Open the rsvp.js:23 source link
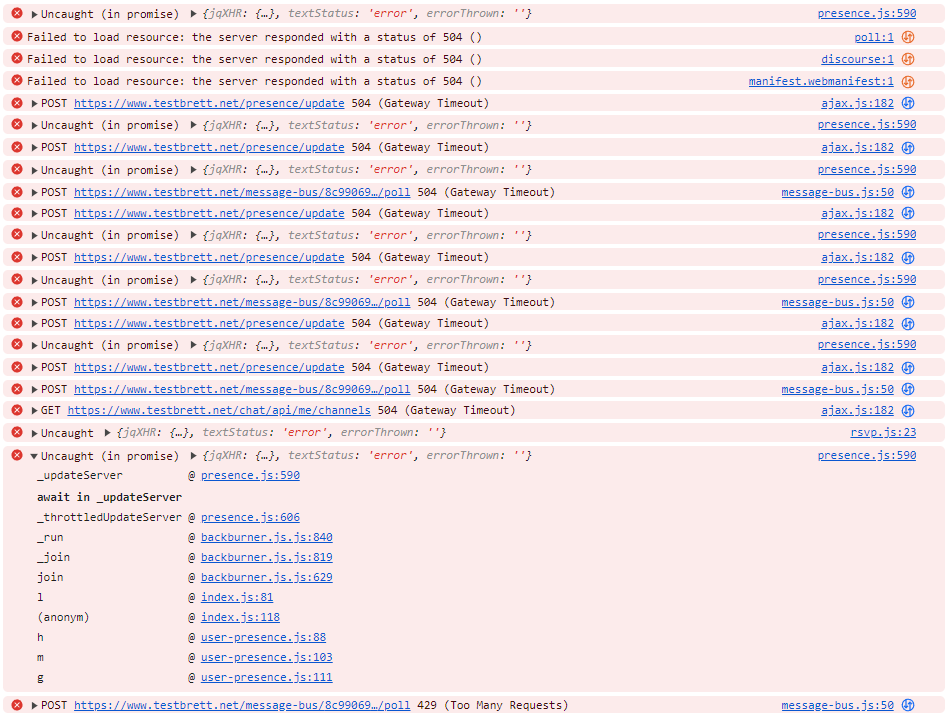Viewport: 947px width, 718px height. pos(883,432)
